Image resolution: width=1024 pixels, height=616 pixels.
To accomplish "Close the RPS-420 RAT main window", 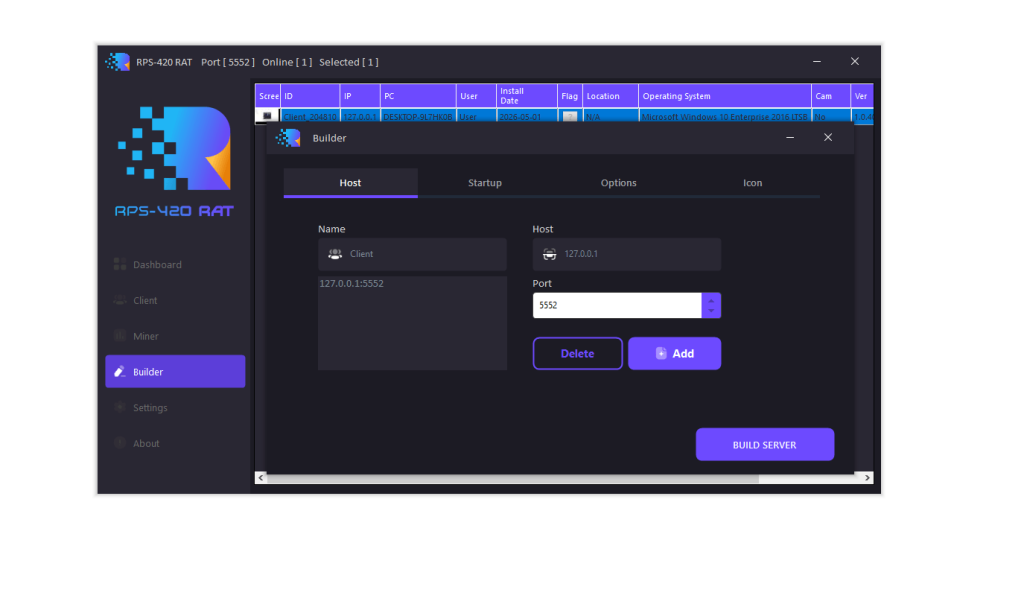I will coord(855,61).
